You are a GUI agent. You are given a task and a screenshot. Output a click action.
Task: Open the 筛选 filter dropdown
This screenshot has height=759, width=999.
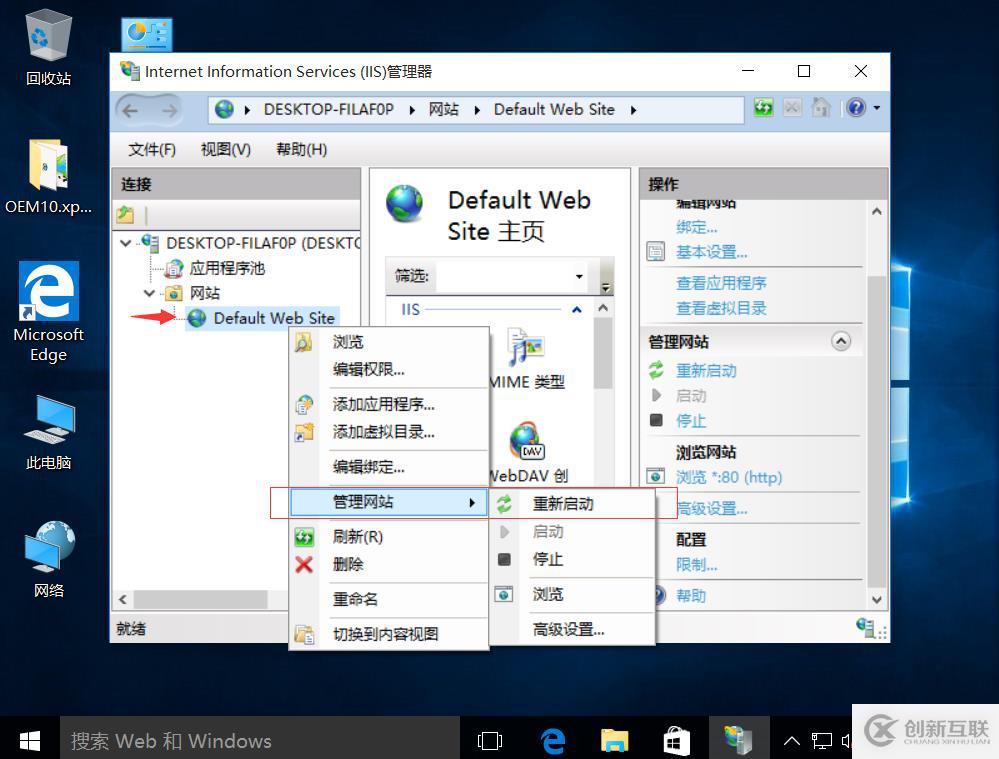(x=579, y=276)
